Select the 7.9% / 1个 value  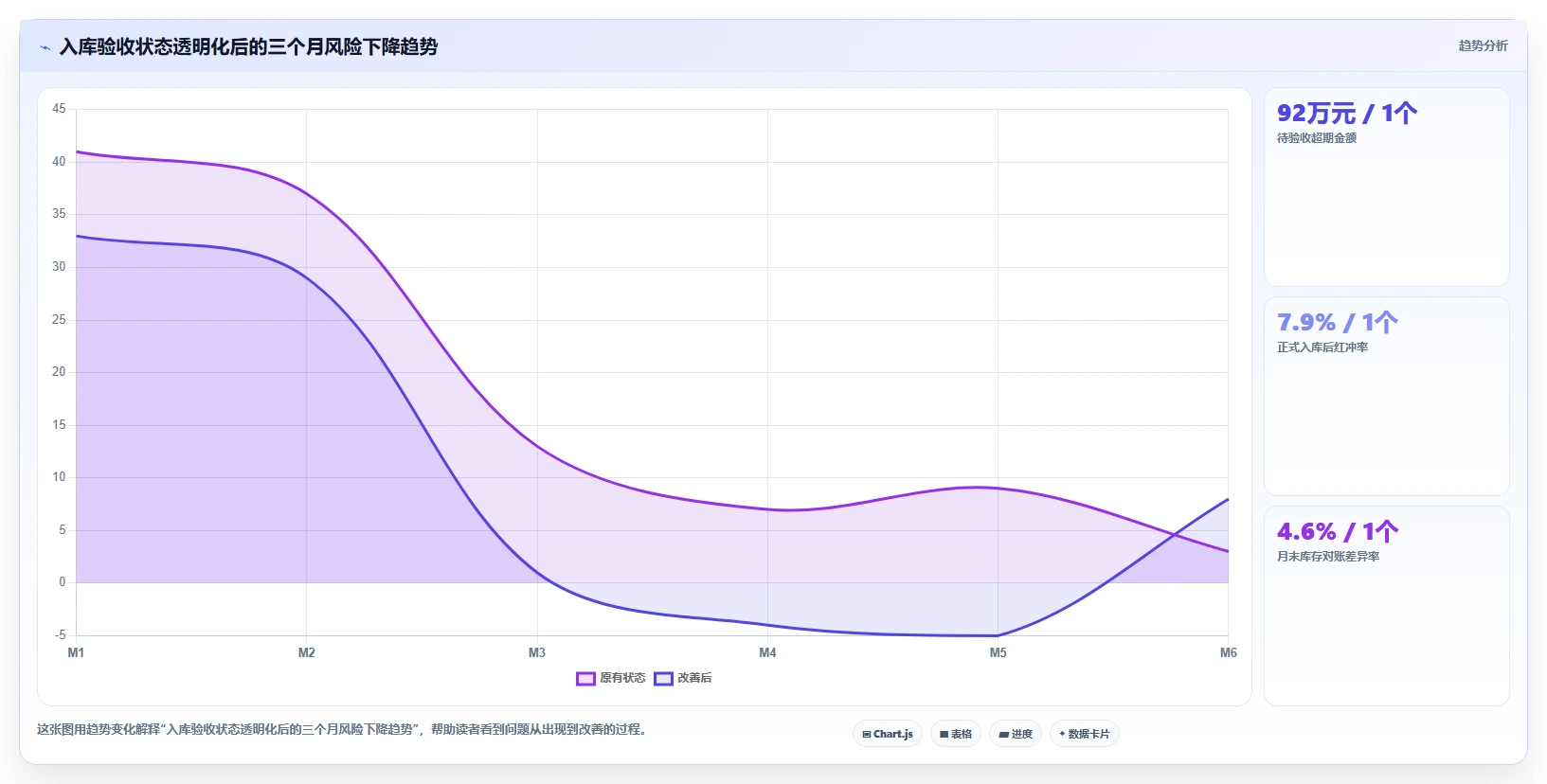tap(1338, 323)
